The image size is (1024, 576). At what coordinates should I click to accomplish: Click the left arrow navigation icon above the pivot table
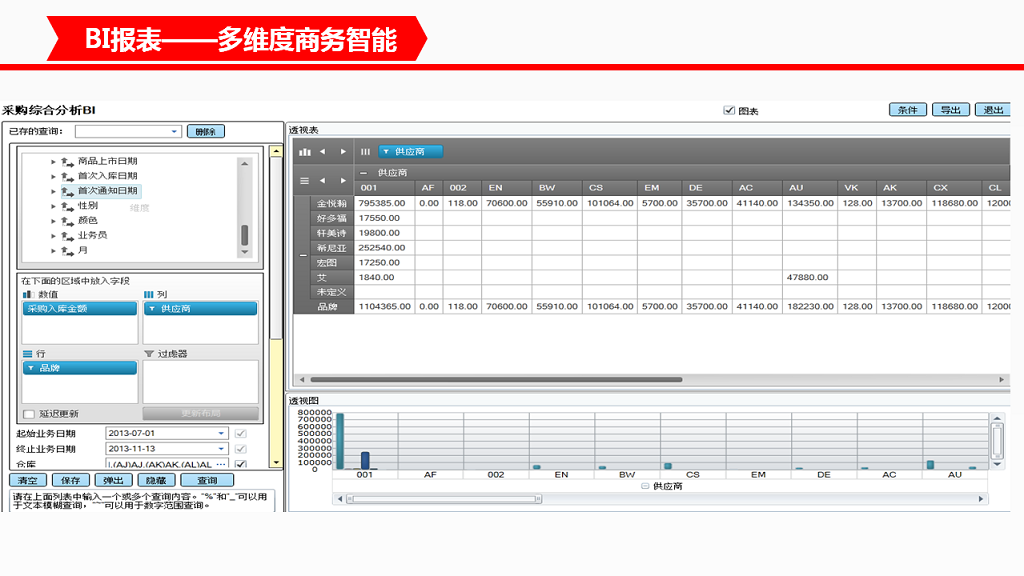[323, 152]
